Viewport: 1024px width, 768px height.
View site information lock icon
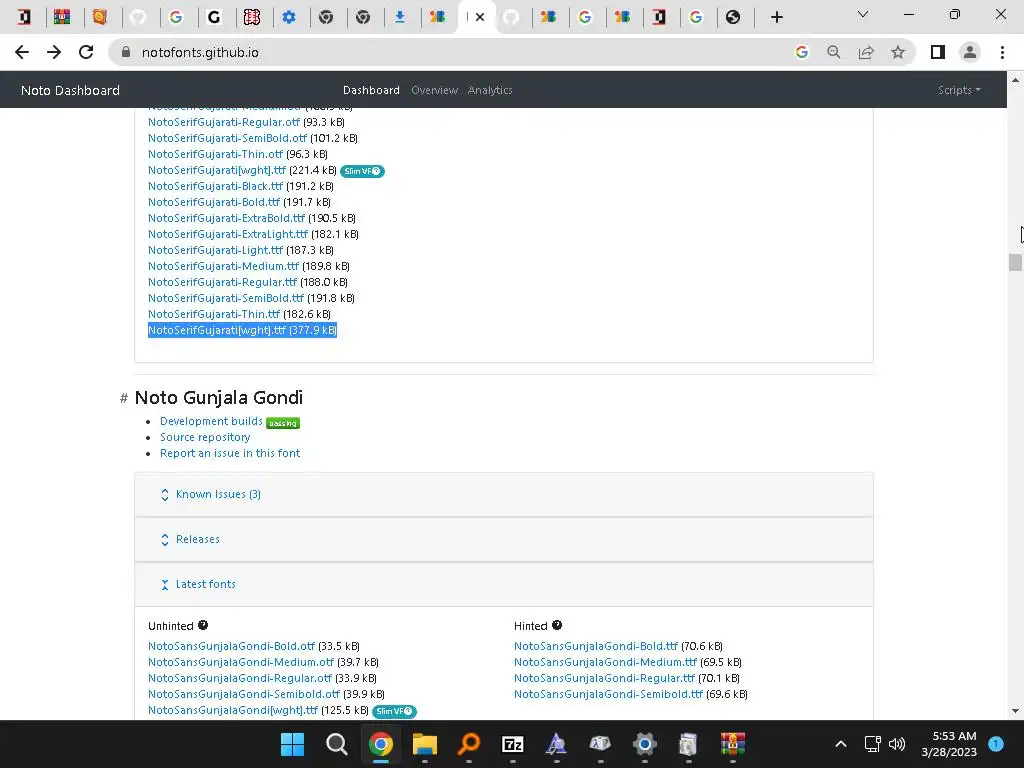126,52
